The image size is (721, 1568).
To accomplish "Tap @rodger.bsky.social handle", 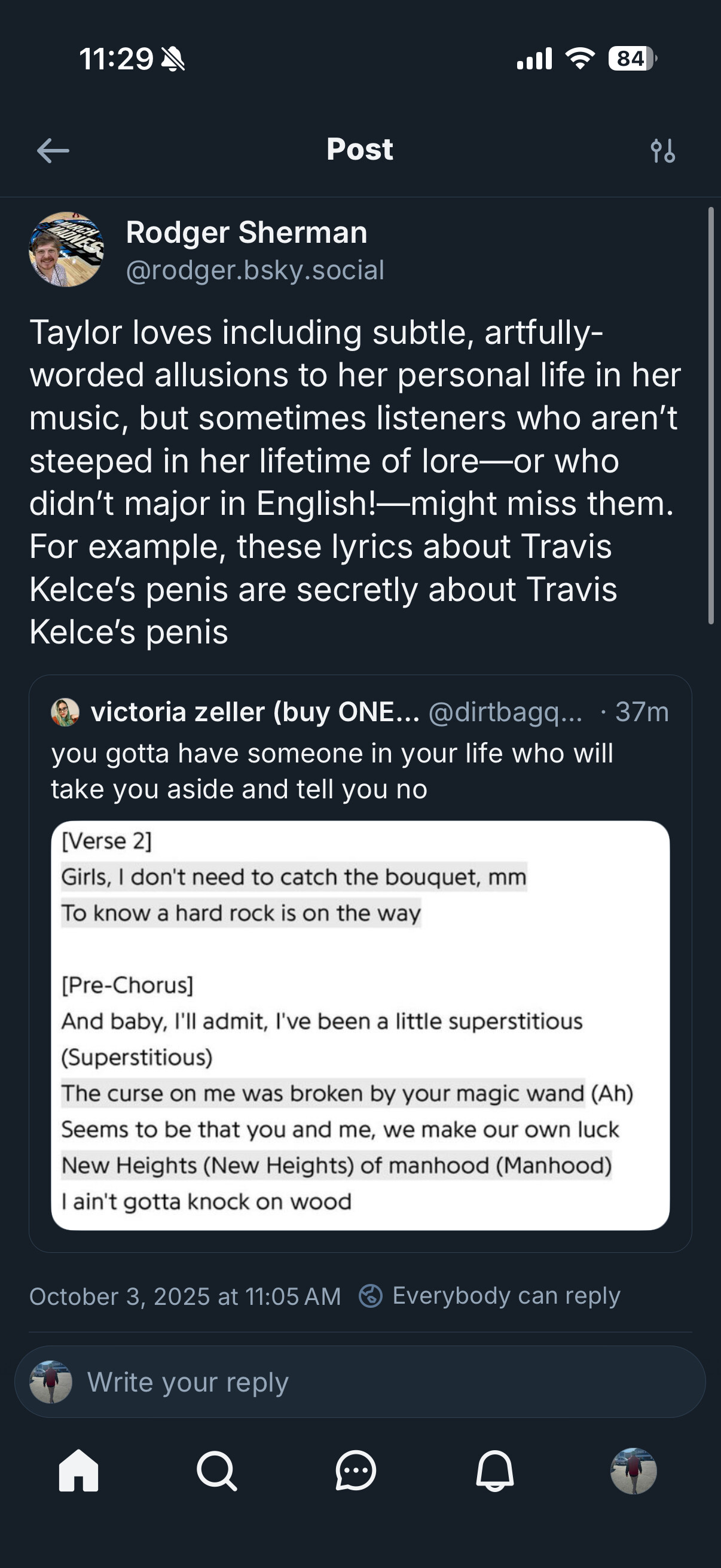I will 255,270.
